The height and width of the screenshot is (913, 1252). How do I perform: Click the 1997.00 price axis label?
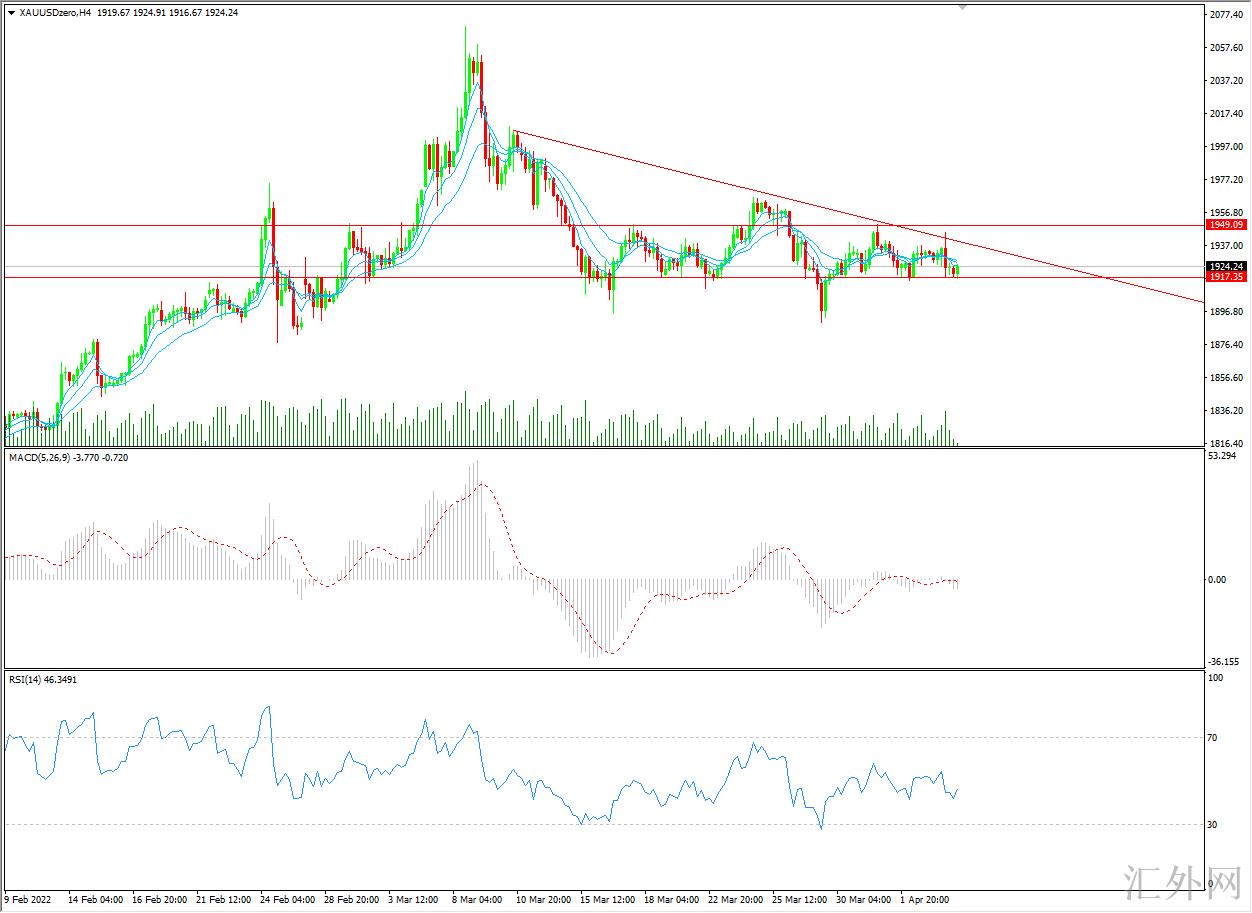(1225, 147)
